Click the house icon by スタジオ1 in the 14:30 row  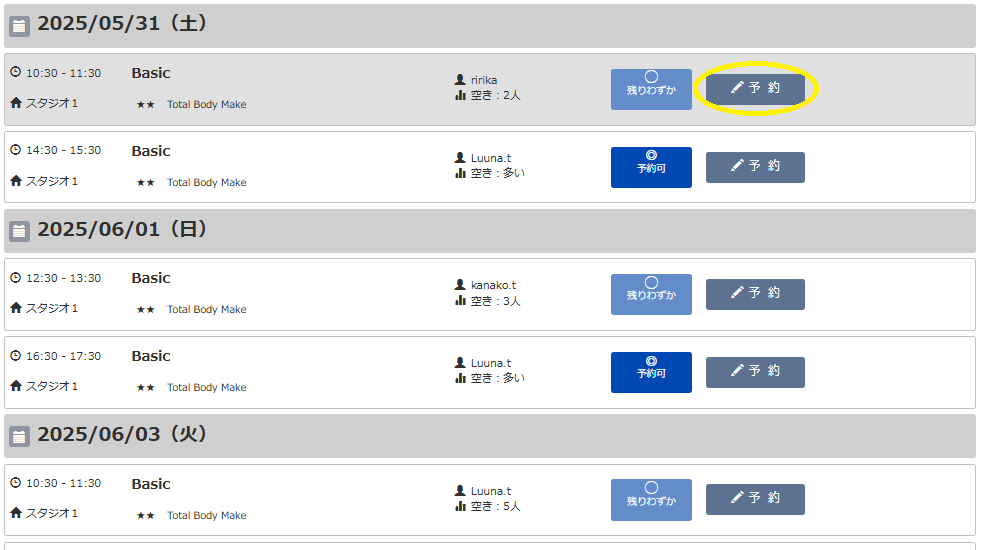pyautogui.click(x=16, y=180)
